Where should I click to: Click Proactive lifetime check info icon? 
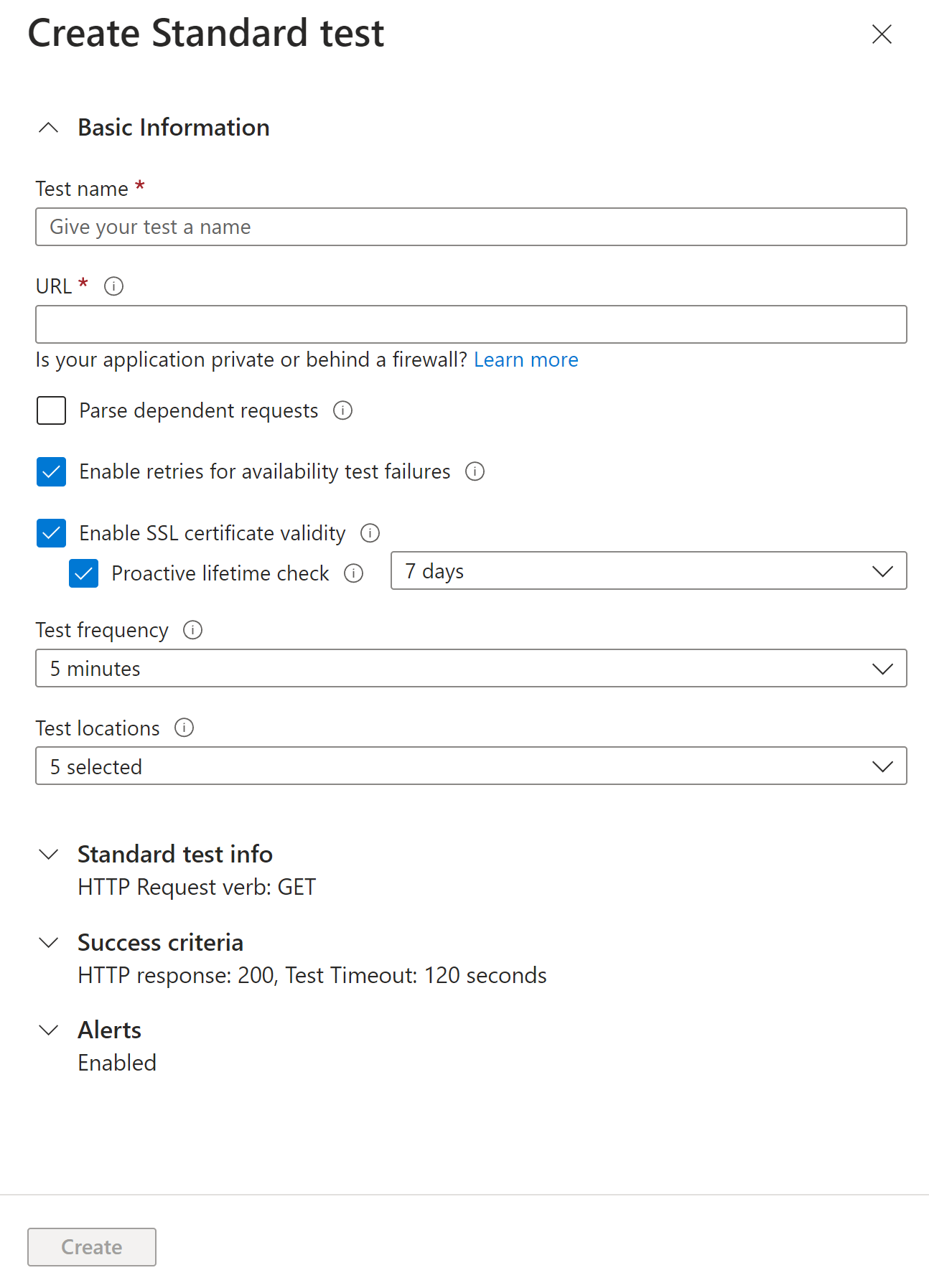(353, 573)
